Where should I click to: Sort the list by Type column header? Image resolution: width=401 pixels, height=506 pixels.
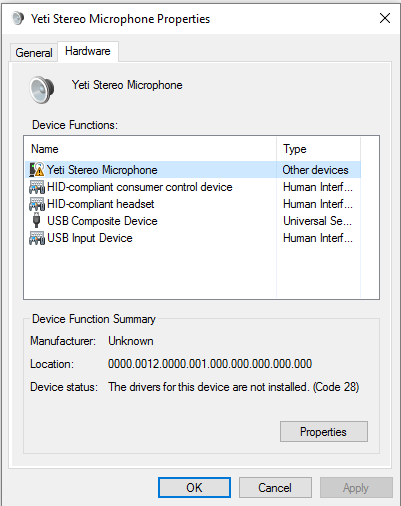point(318,149)
